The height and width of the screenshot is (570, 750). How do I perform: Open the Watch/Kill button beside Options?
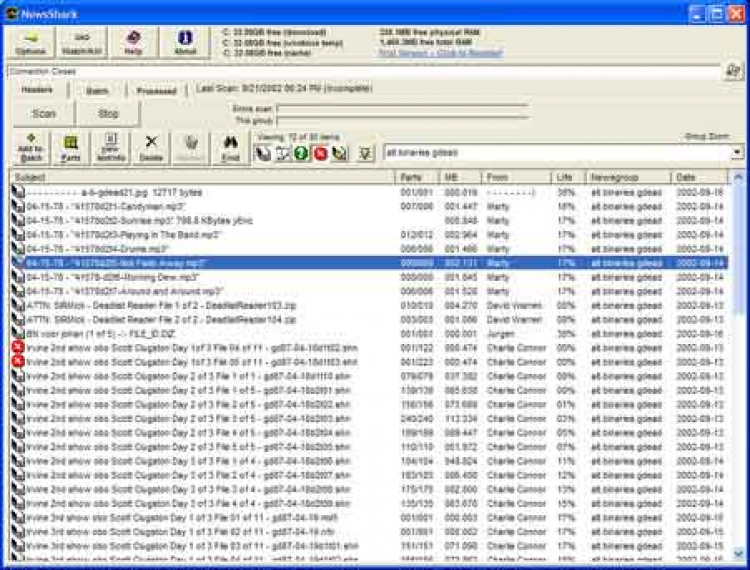pyautogui.click(x=81, y=43)
